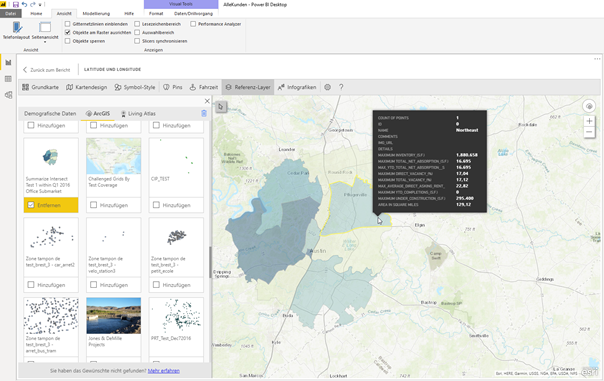Zoom out on the map
The image size is (604, 381).
tap(589, 132)
